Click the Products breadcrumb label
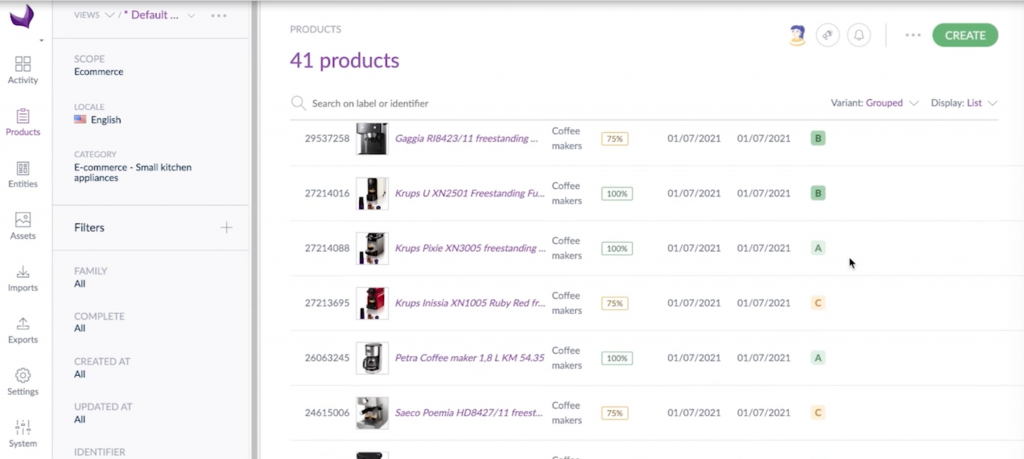Screen dimensions: 1024x459 [x=315, y=29]
